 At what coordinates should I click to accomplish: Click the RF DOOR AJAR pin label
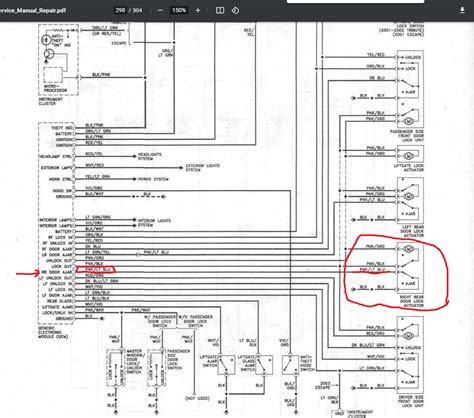(x=57, y=249)
